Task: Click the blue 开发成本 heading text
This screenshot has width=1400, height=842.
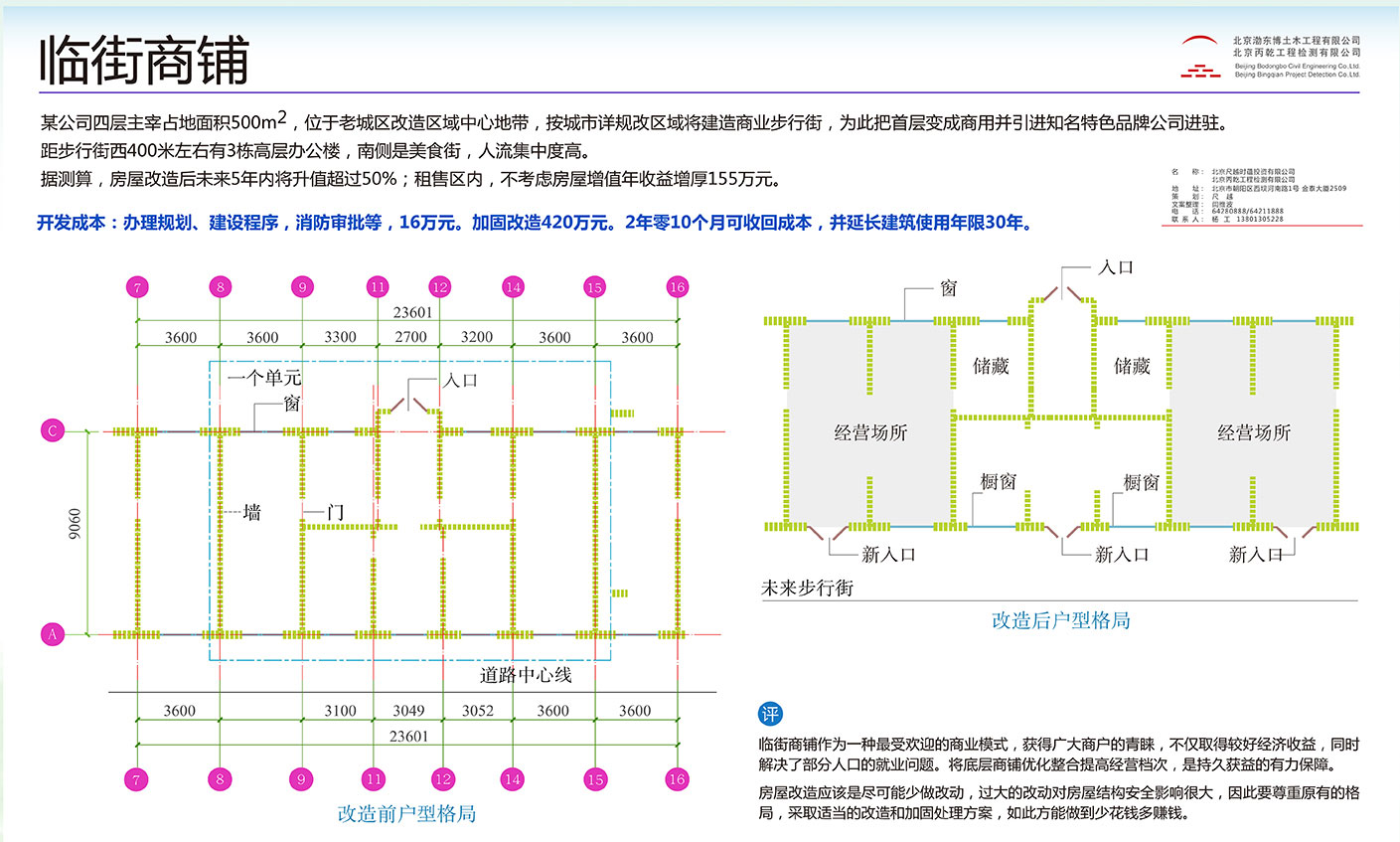Action: pos(78,223)
